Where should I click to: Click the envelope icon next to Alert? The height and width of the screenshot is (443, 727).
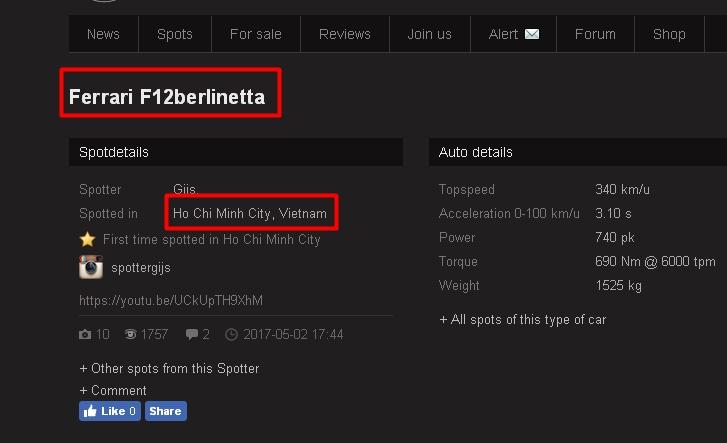click(x=532, y=34)
